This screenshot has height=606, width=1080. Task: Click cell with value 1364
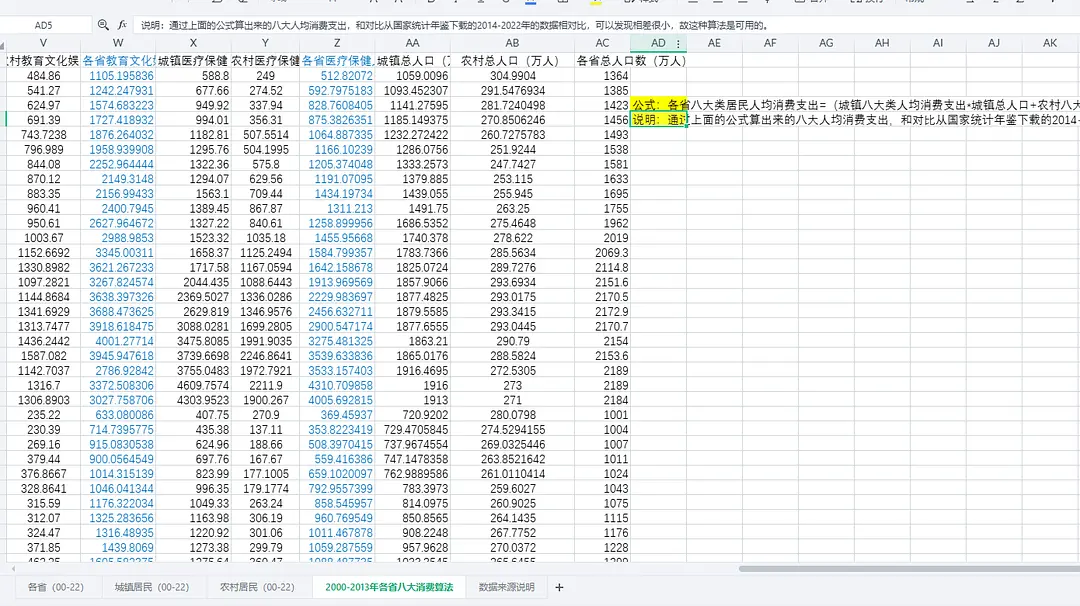click(603, 76)
